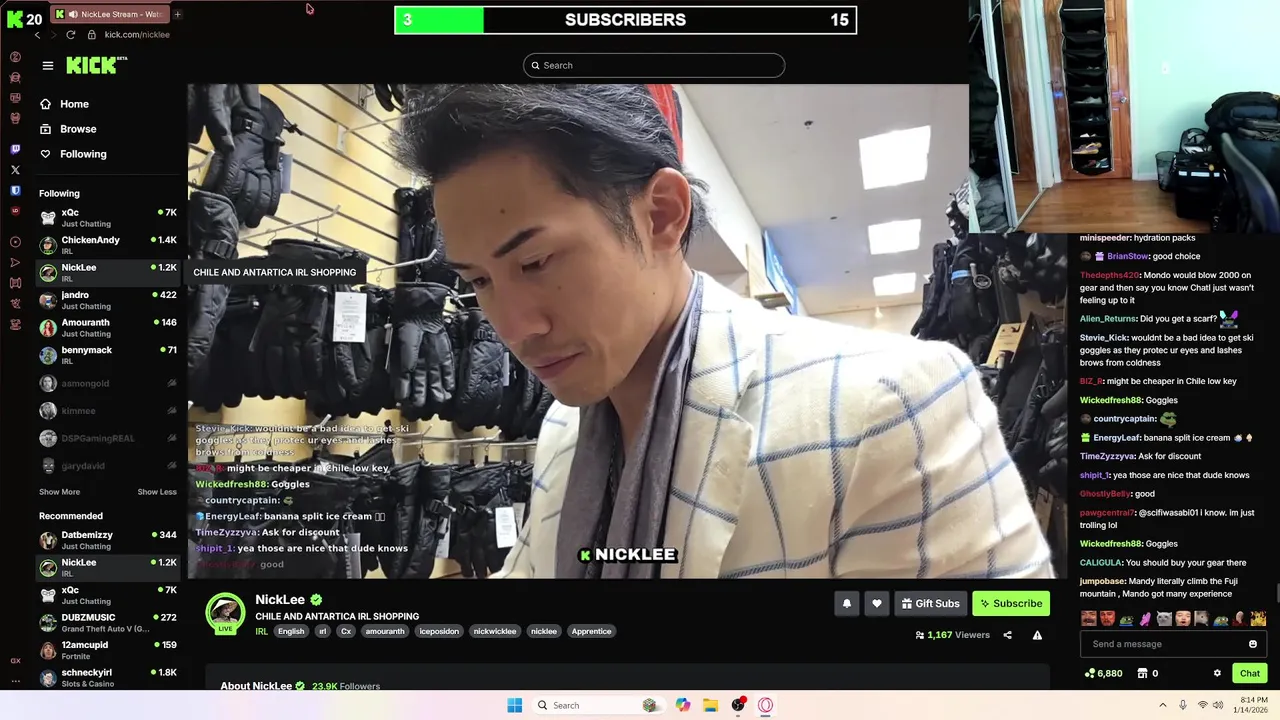Open Bitwarden shield in browser sidebar
This screenshot has width=1280, height=720.
point(15,190)
